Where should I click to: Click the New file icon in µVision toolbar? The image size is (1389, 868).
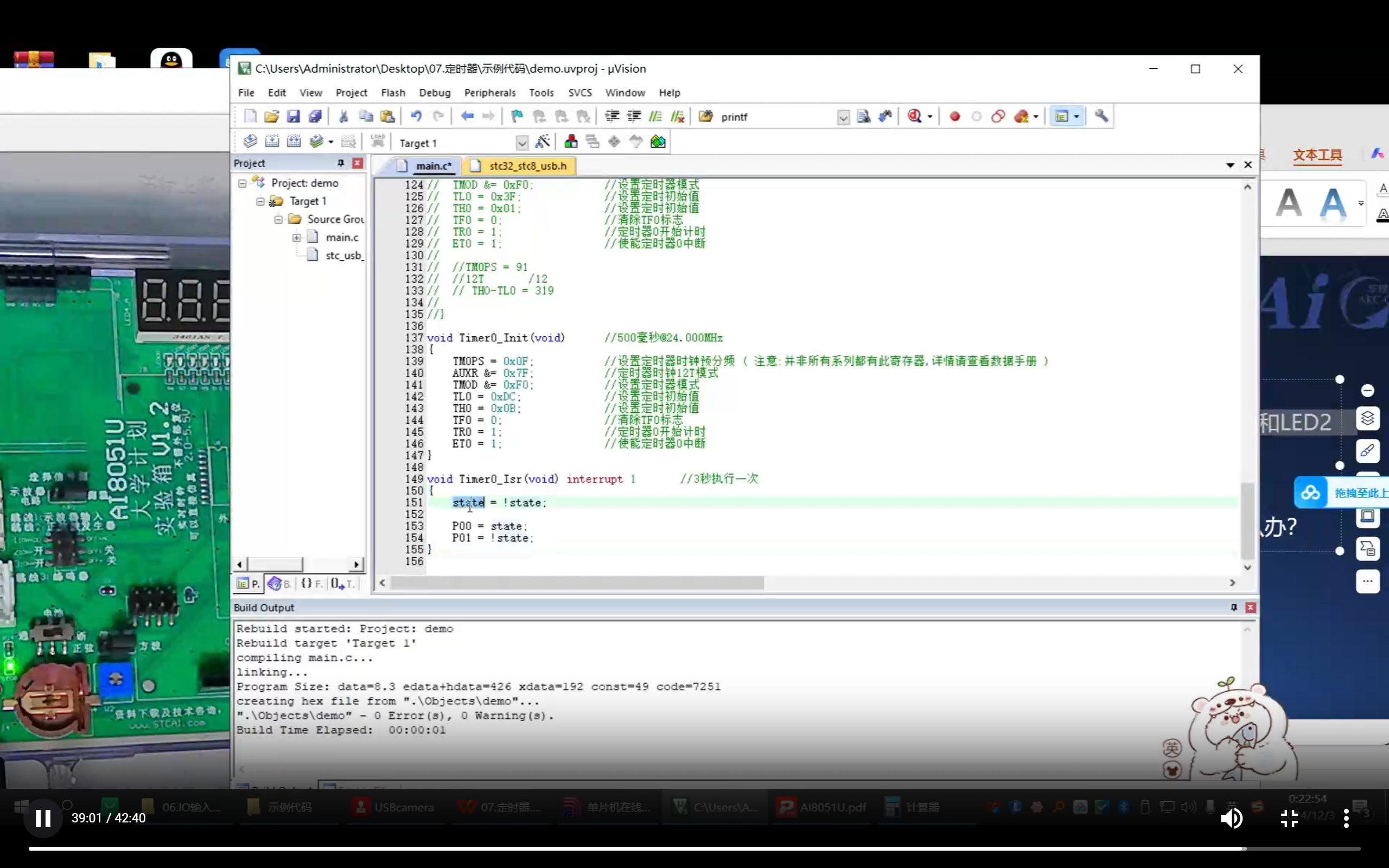(x=250, y=117)
